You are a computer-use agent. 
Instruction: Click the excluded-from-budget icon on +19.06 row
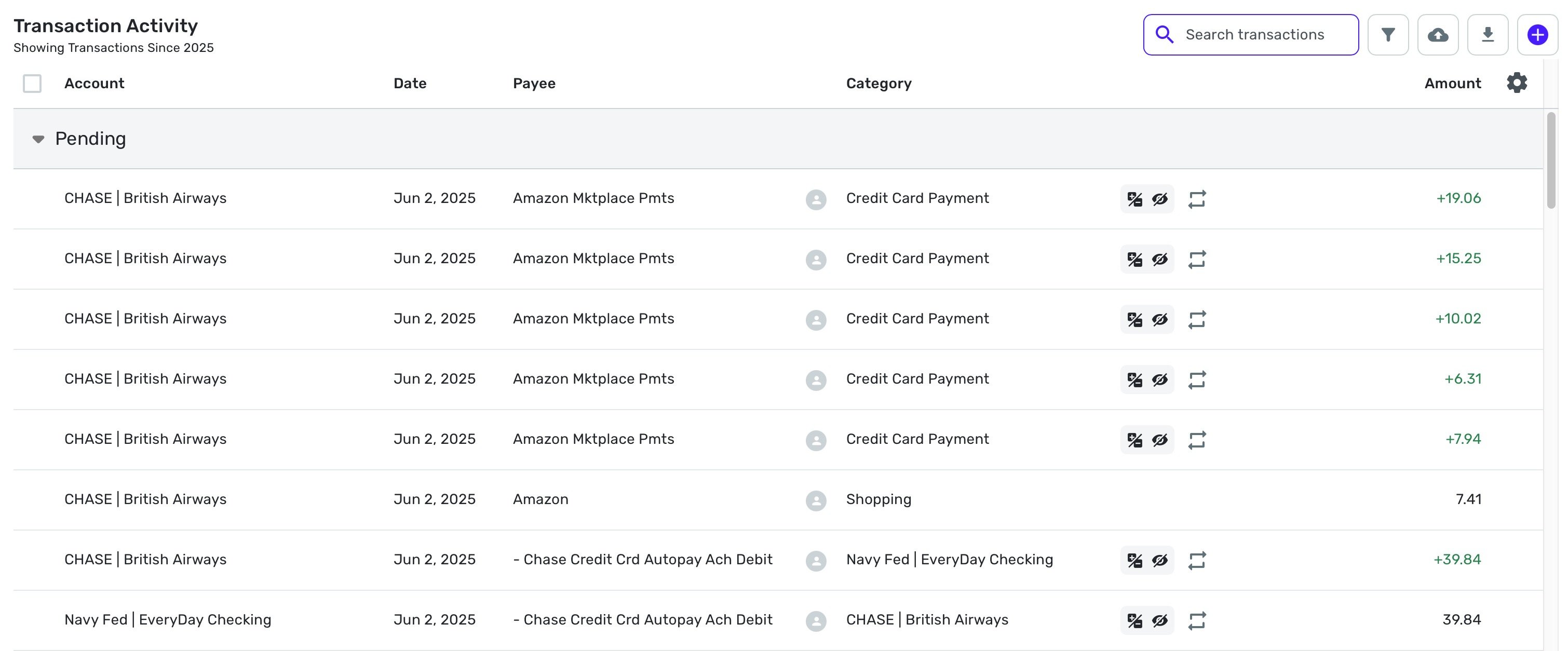(x=1134, y=199)
